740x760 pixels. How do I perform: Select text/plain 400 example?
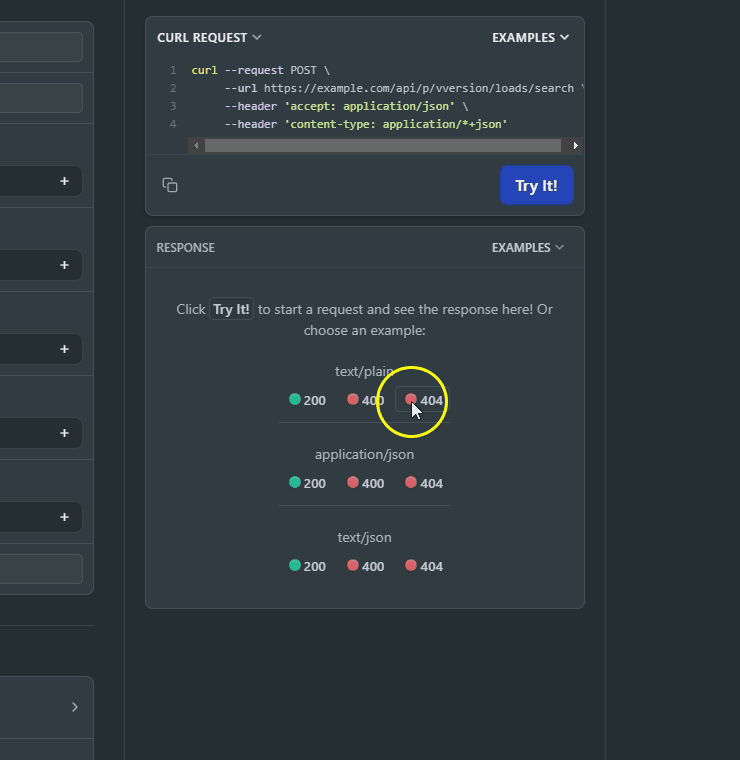pyautogui.click(x=365, y=400)
